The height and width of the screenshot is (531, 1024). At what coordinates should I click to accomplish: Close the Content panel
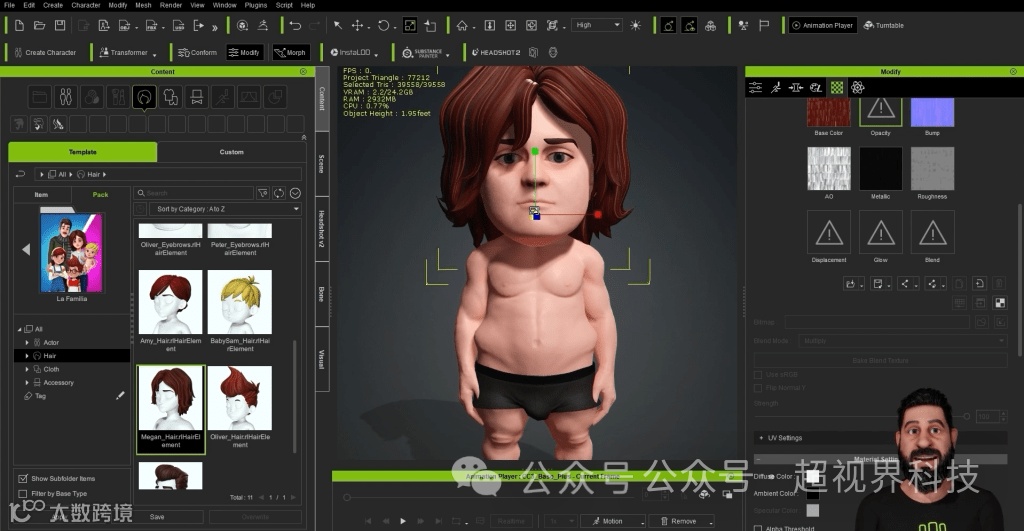303,71
